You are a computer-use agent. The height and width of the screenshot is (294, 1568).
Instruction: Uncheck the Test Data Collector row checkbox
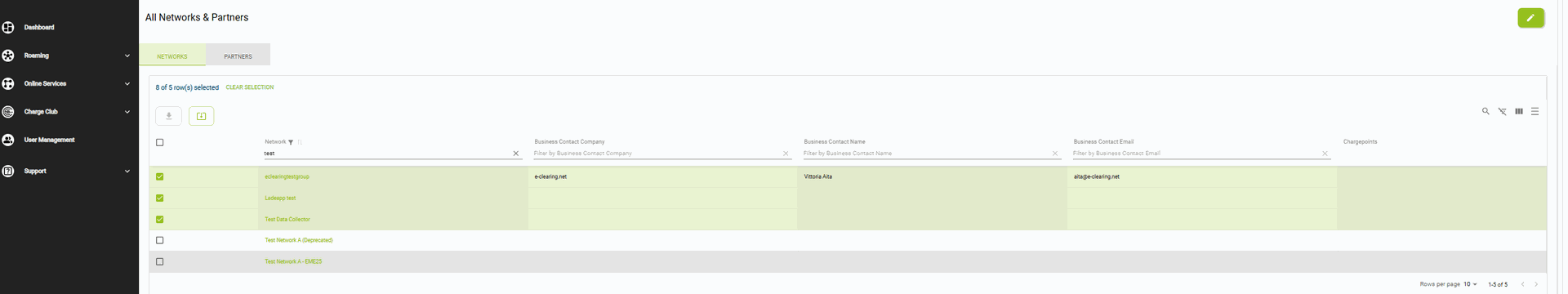[159, 219]
